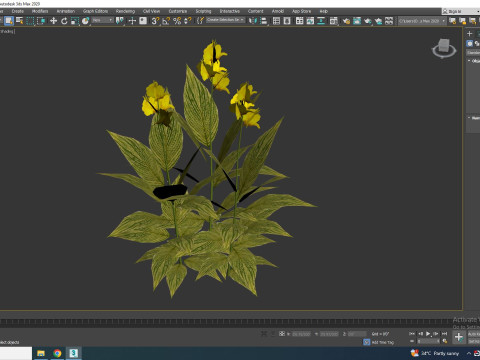This screenshot has width=480, height=360.
Task: Open Time Configuration
Action: point(444,341)
